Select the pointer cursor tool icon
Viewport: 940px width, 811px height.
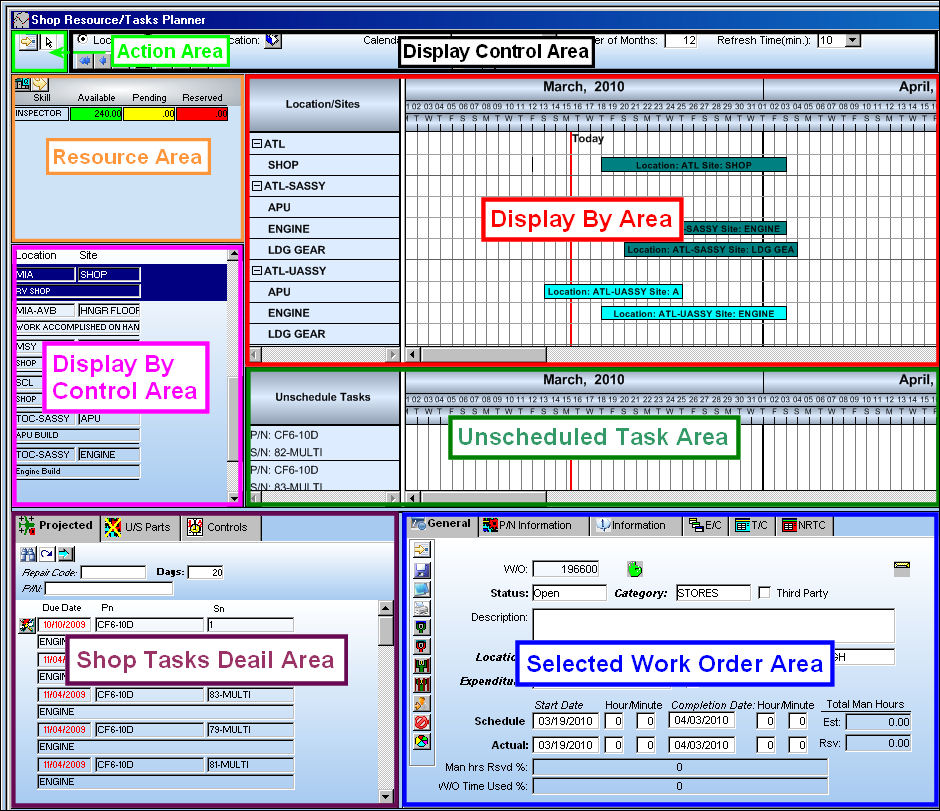(x=49, y=43)
